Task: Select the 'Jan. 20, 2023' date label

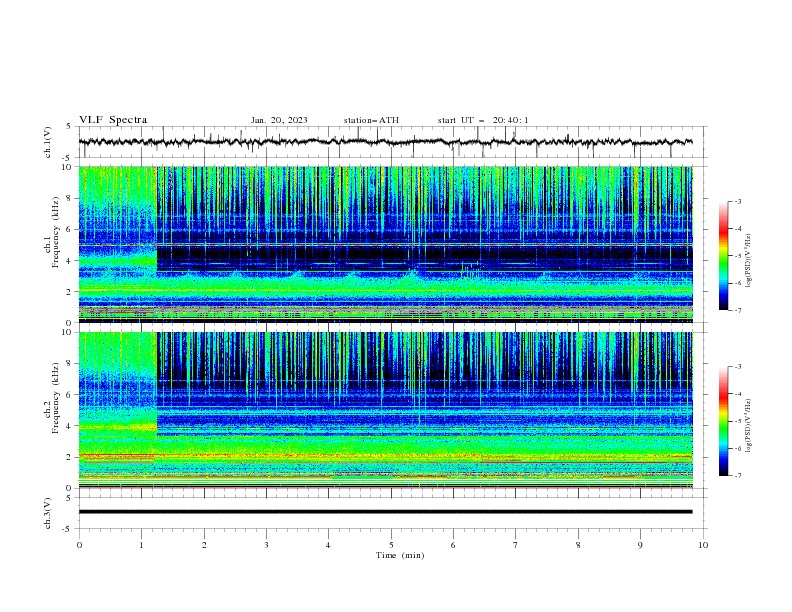Action: (279, 120)
